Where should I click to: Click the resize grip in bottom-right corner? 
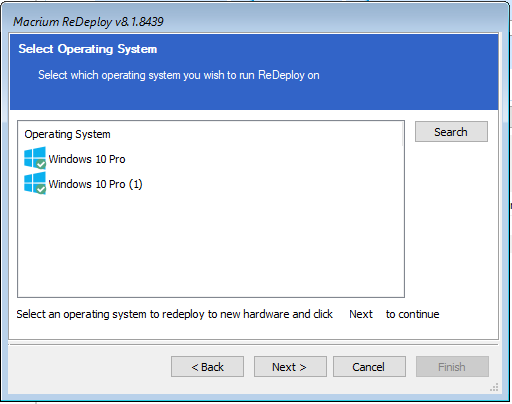[494, 387]
